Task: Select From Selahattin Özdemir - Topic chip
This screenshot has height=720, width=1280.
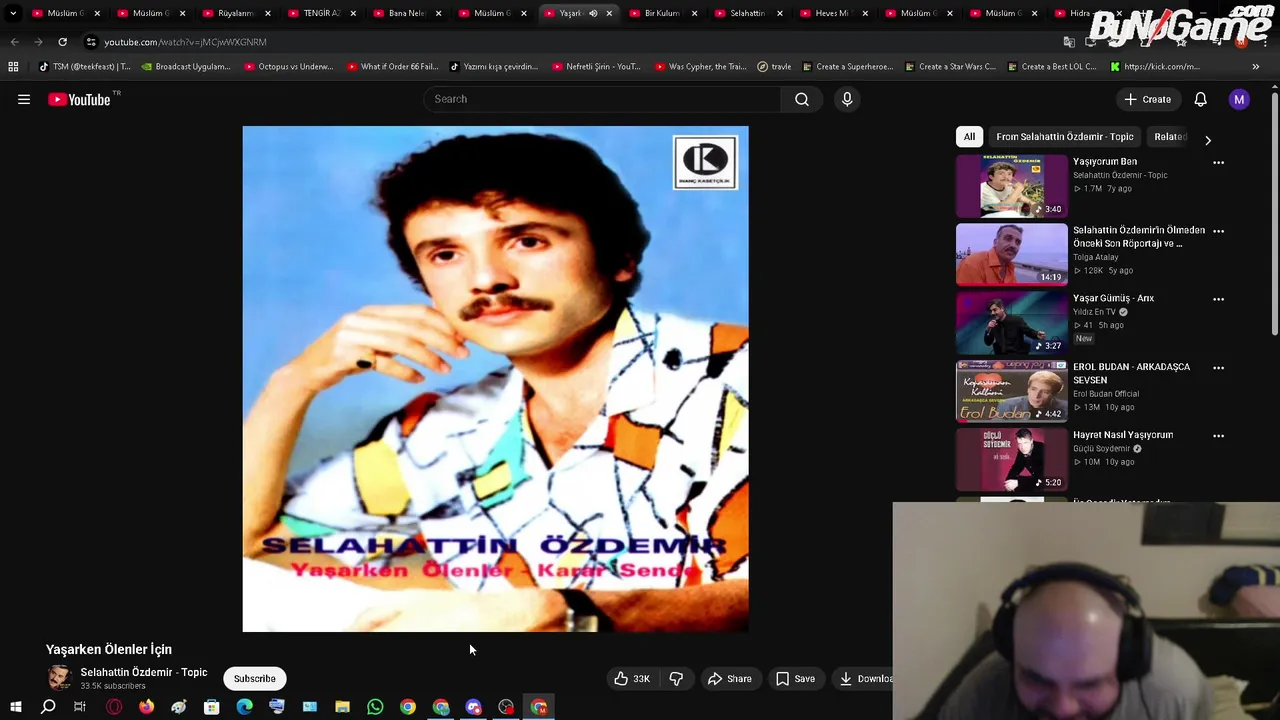Action: click(1065, 137)
